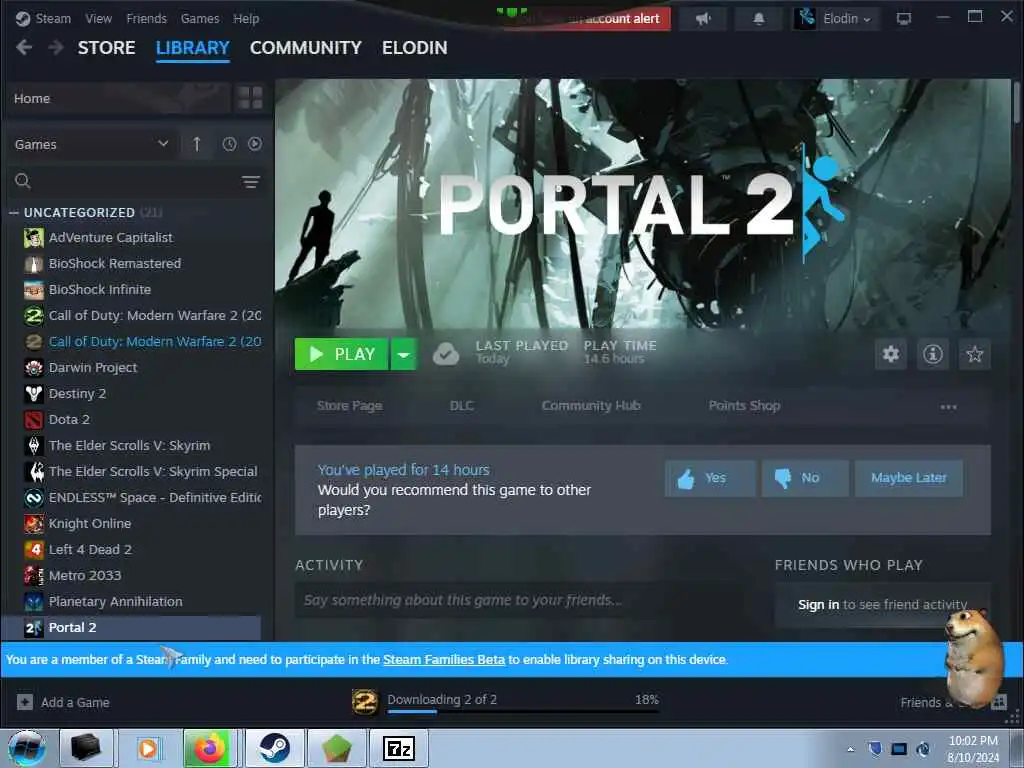Open the Windows Start orb
The height and width of the screenshot is (768, 1024).
tap(27, 748)
